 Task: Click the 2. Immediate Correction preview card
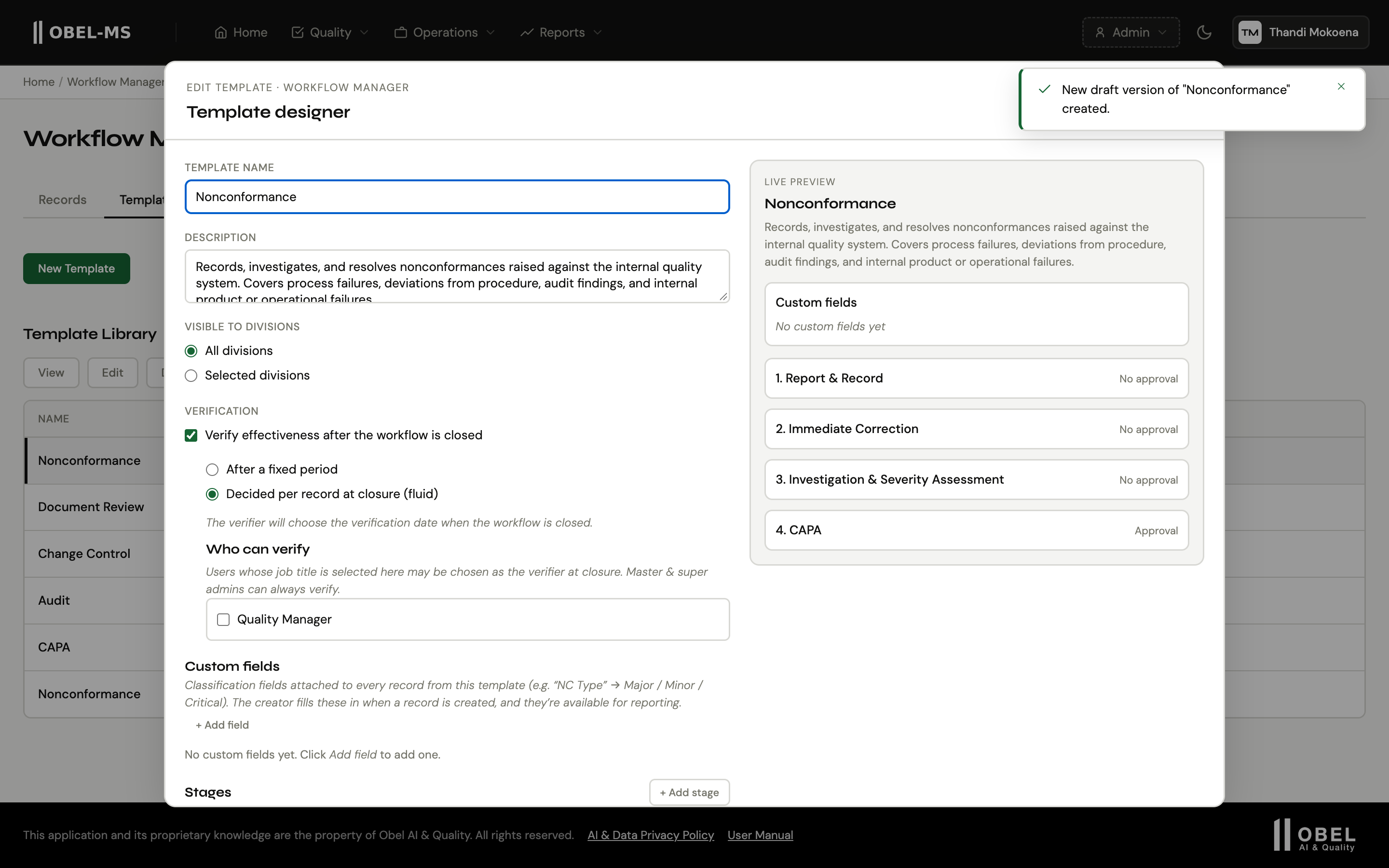(976, 429)
